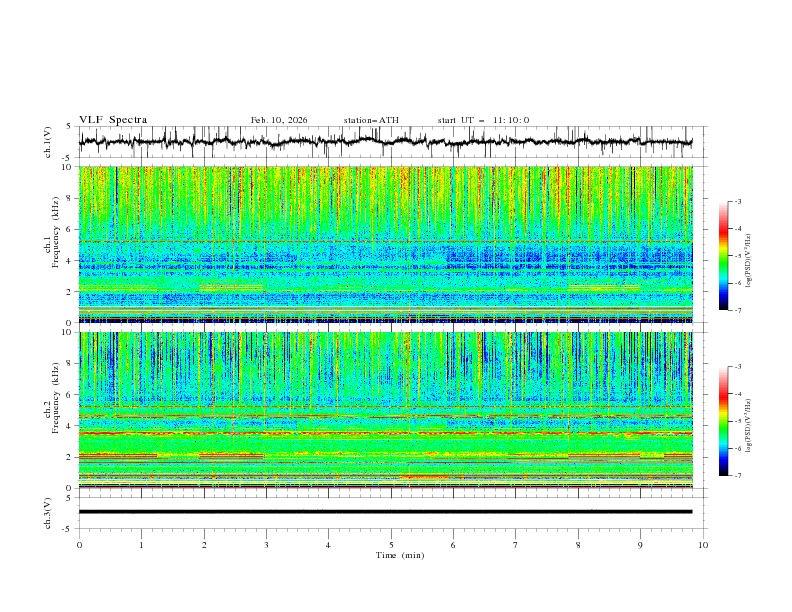
Task: Click time-axis tick label "3"
Action: point(266,545)
